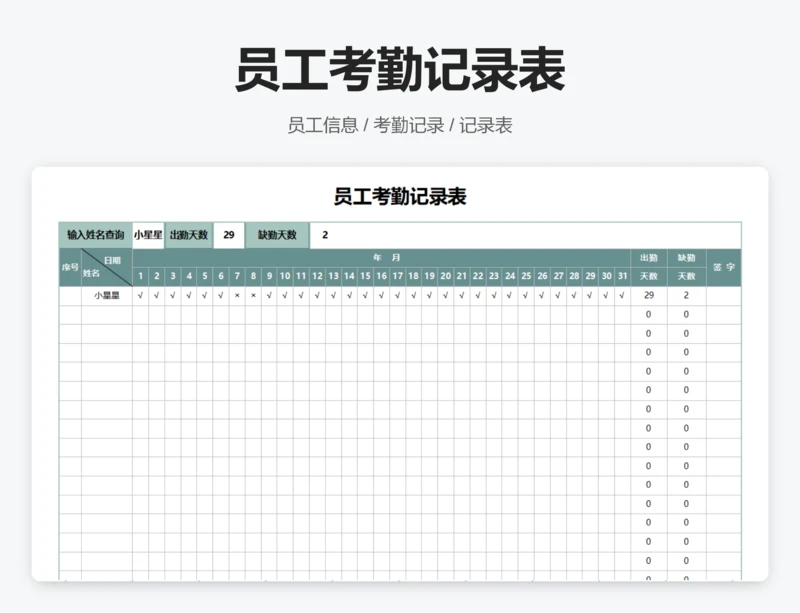Image resolution: width=800 pixels, height=613 pixels.
Task: Click the name query input cell 小星星
Action: click(x=148, y=235)
